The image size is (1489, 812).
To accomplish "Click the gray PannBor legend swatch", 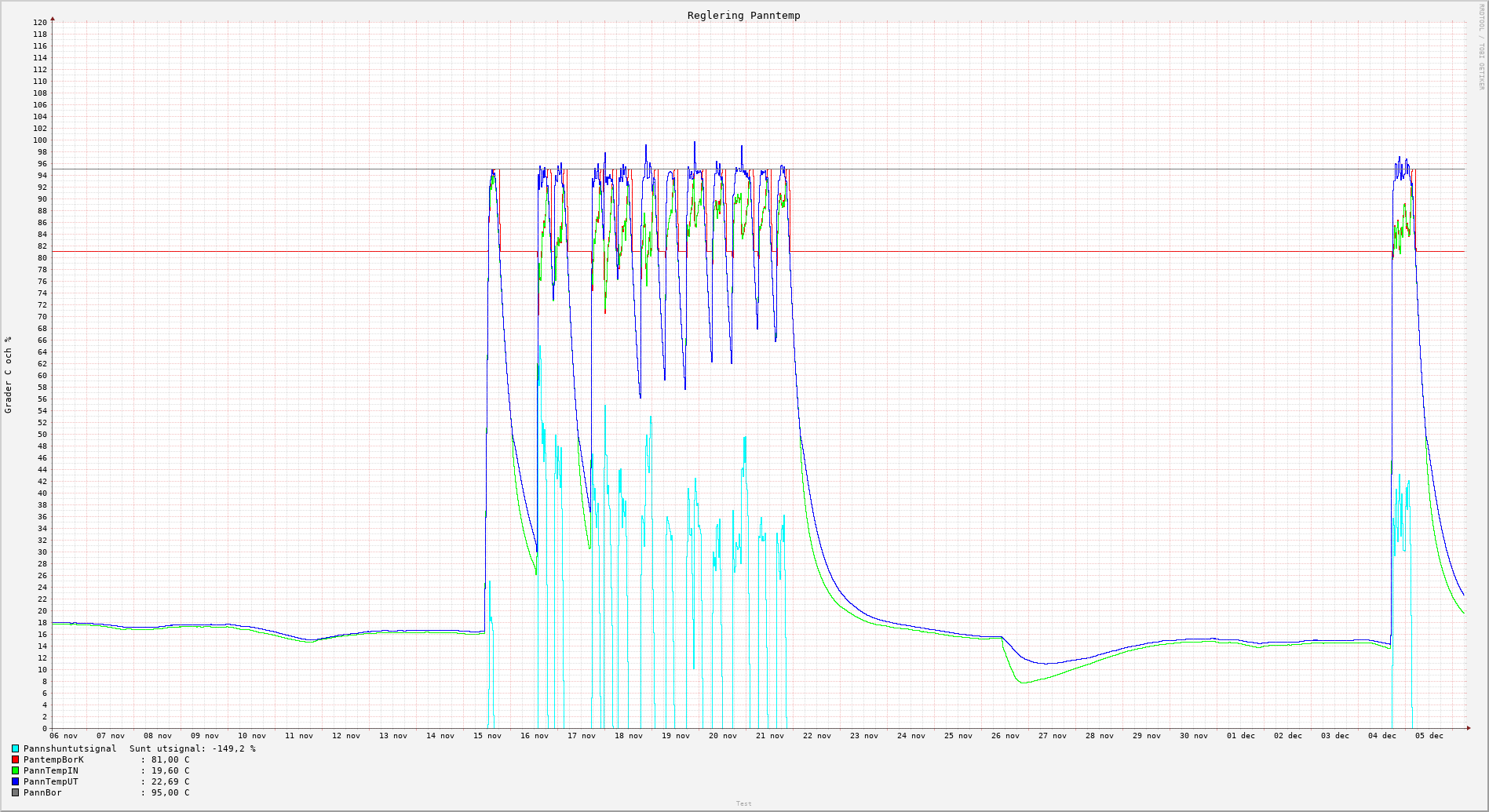I will [x=15, y=793].
